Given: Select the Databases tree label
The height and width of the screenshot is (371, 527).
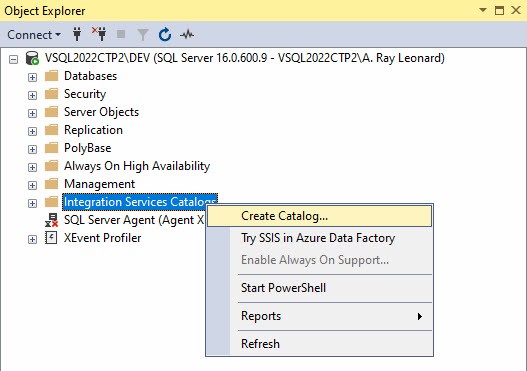Looking at the screenshot, I should (x=90, y=76).
